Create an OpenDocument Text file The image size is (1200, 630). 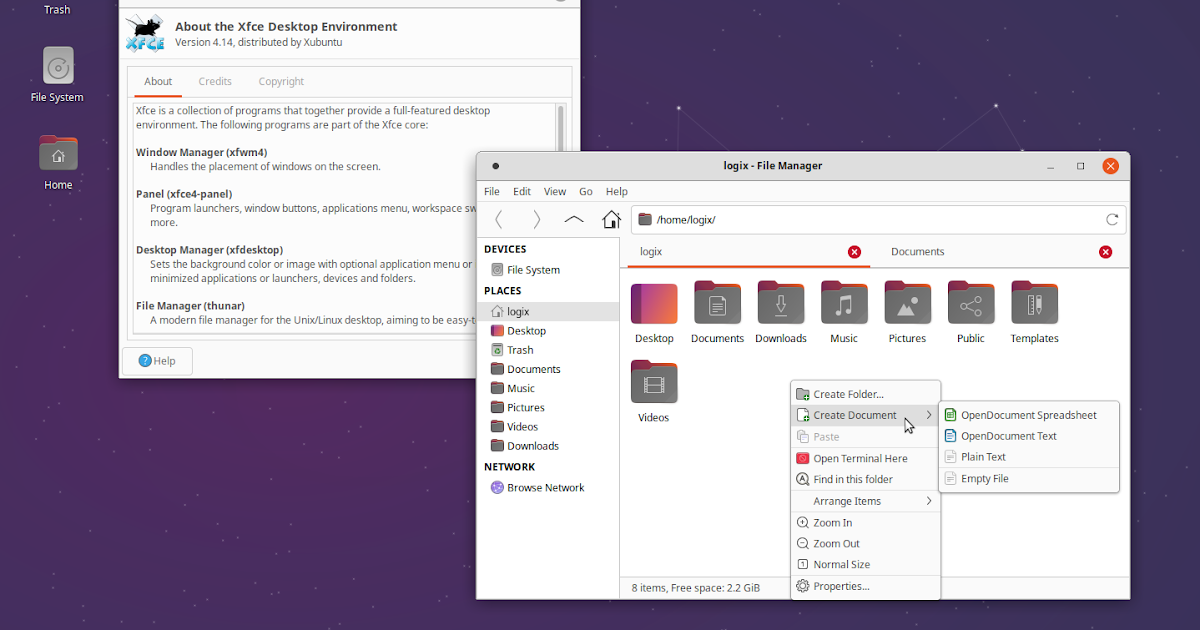click(1028, 436)
